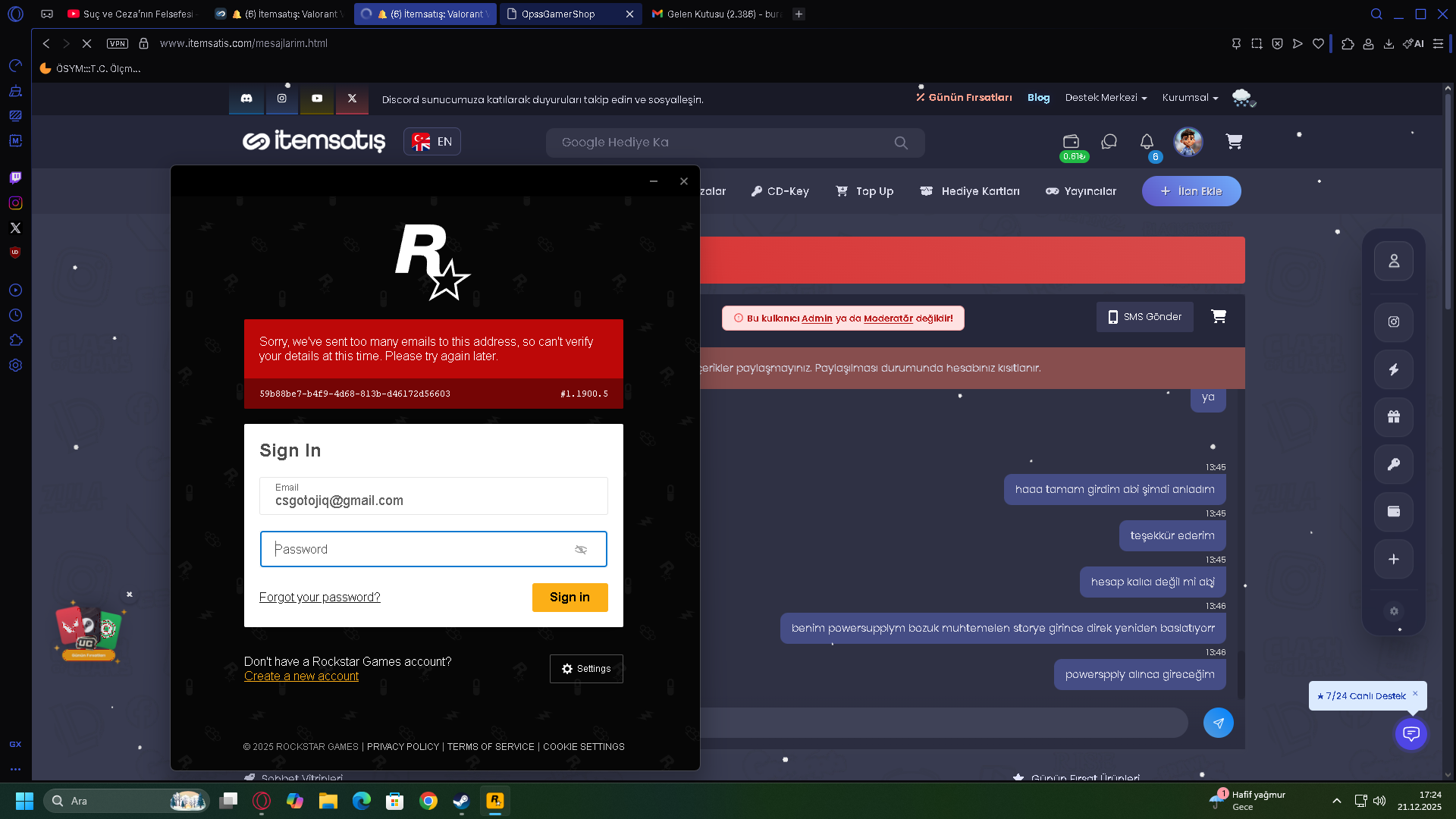
Task: Show hidden system tray icons
Action: coord(1337,801)
